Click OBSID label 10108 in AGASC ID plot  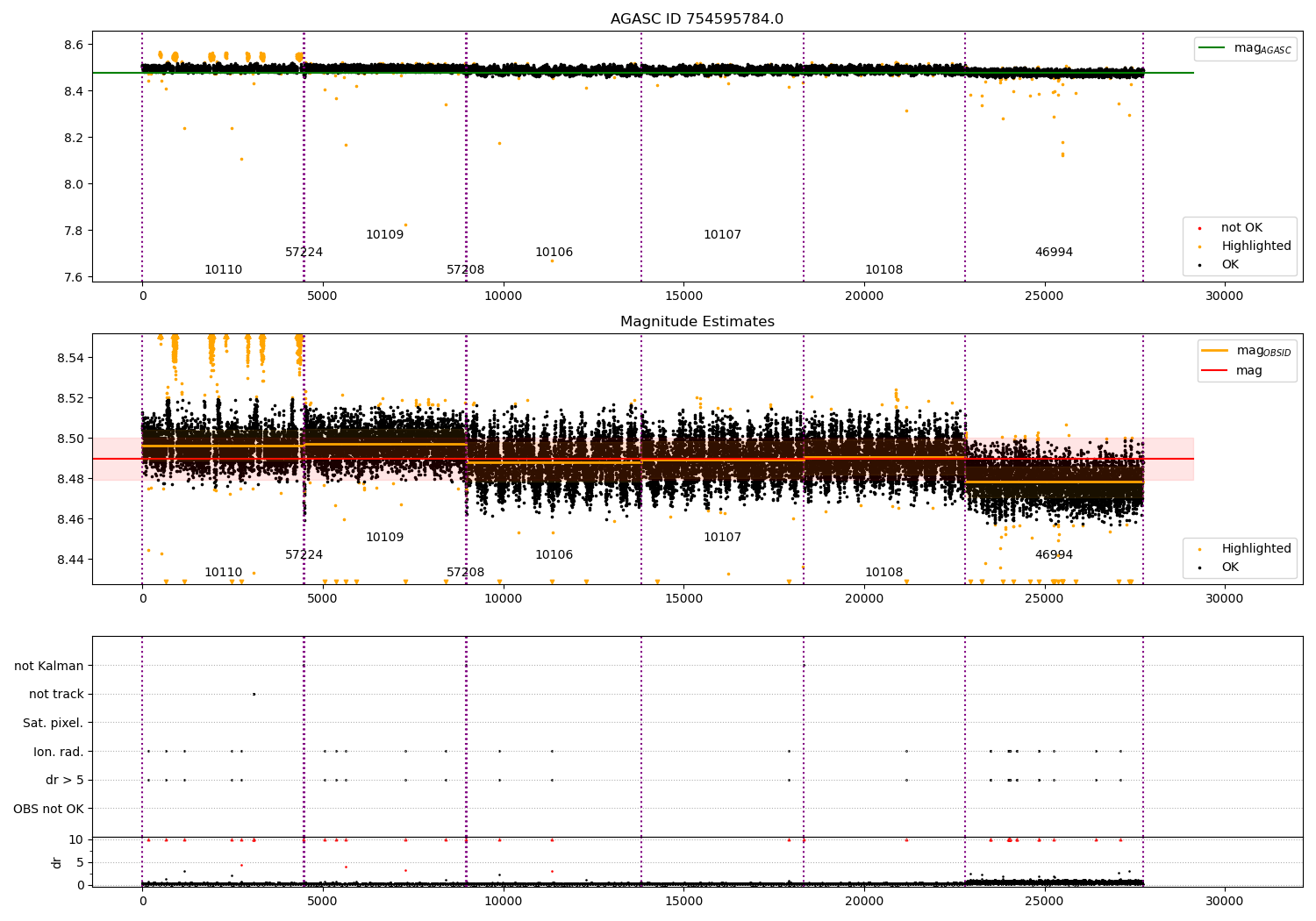(883, 269)
